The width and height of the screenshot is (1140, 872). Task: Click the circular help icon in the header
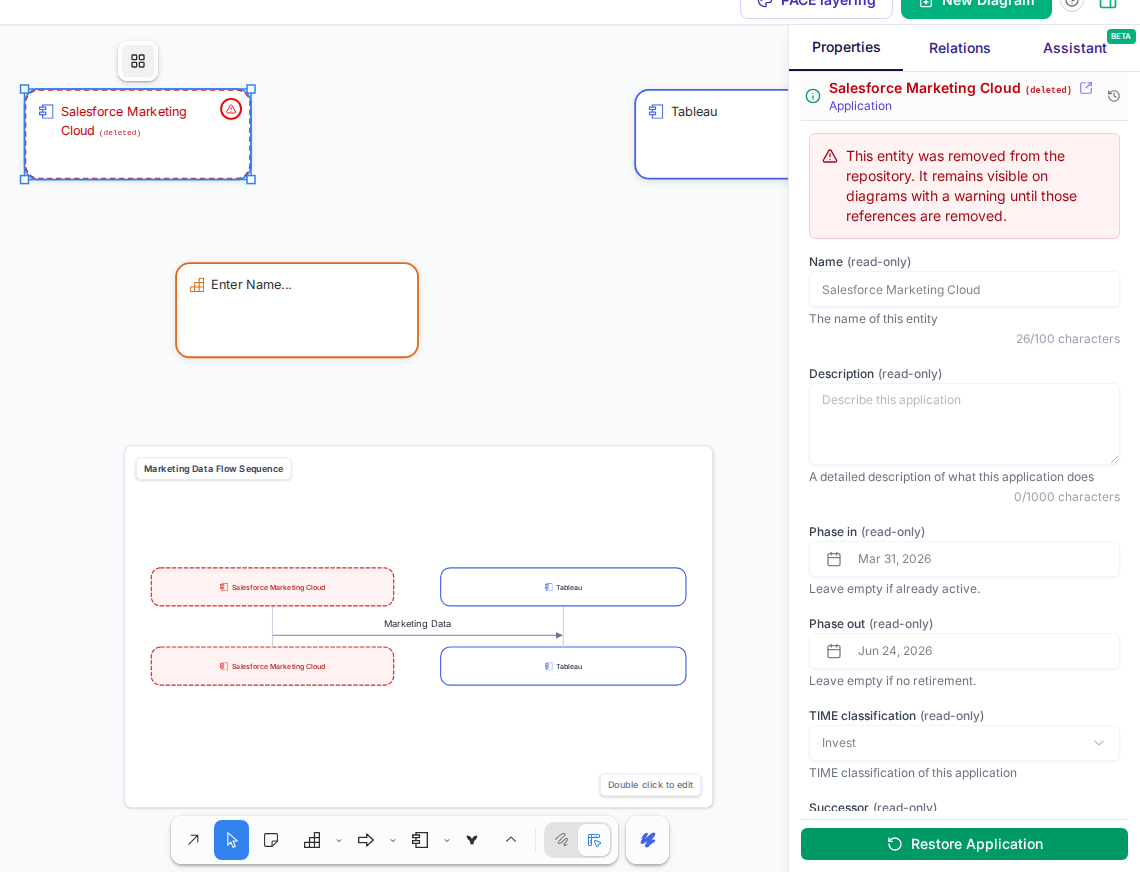pos(1072,3)
